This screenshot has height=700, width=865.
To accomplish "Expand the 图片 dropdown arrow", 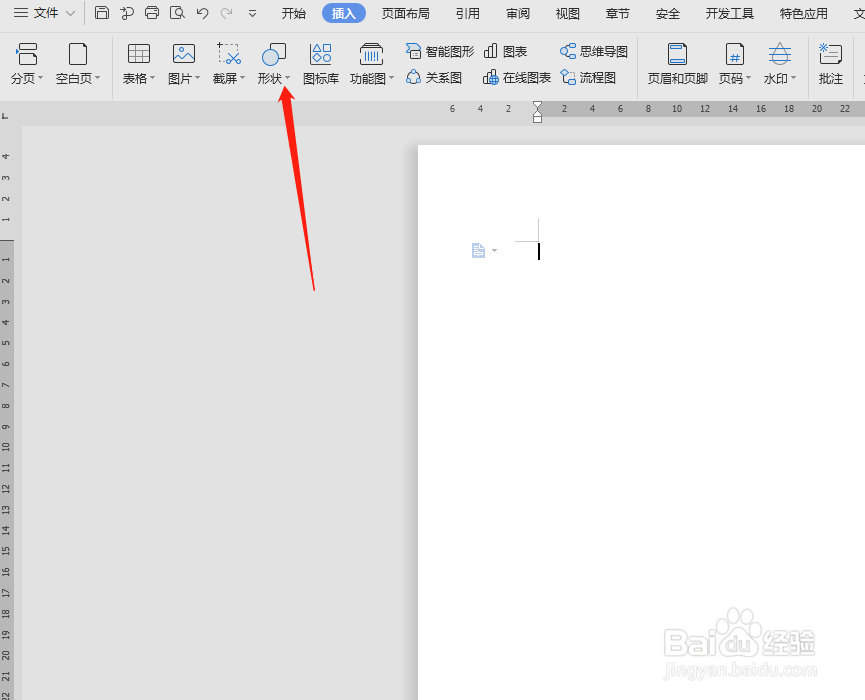I will 197,78.
